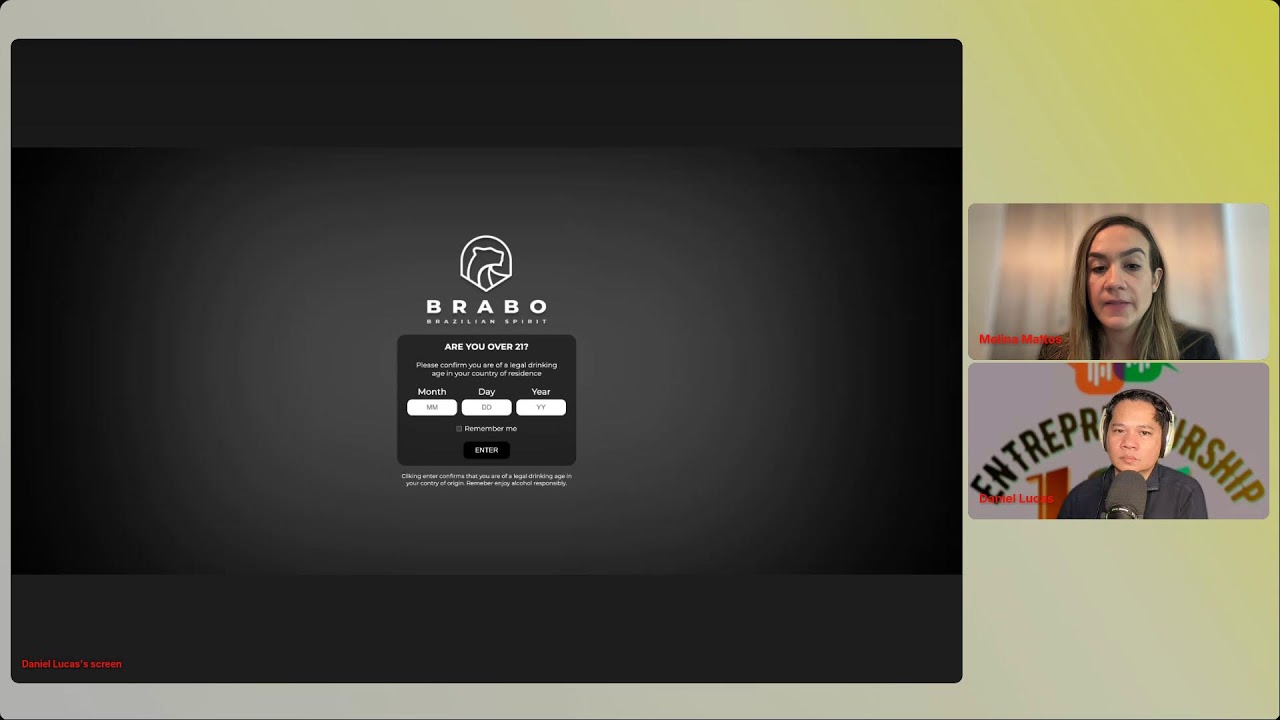The height and width of the screenshot is (720, 1280).
Task: Click the Please confirm legal drinking age text
Action: (486, 369)
